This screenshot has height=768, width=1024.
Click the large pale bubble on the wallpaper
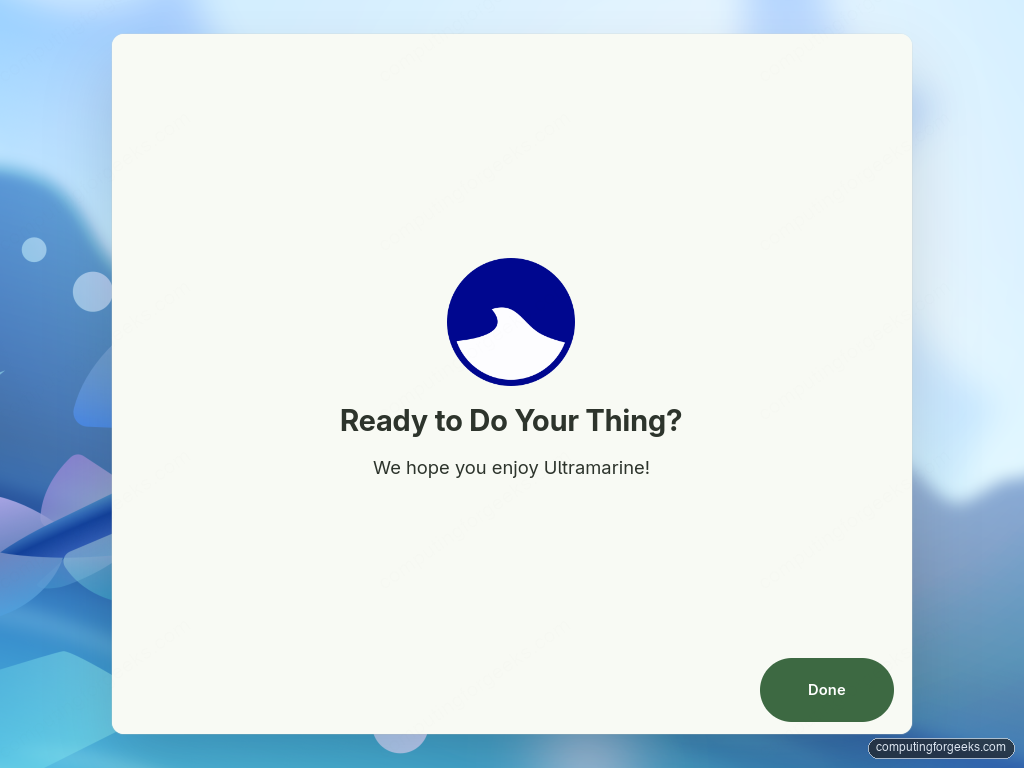tap(92, 291)
